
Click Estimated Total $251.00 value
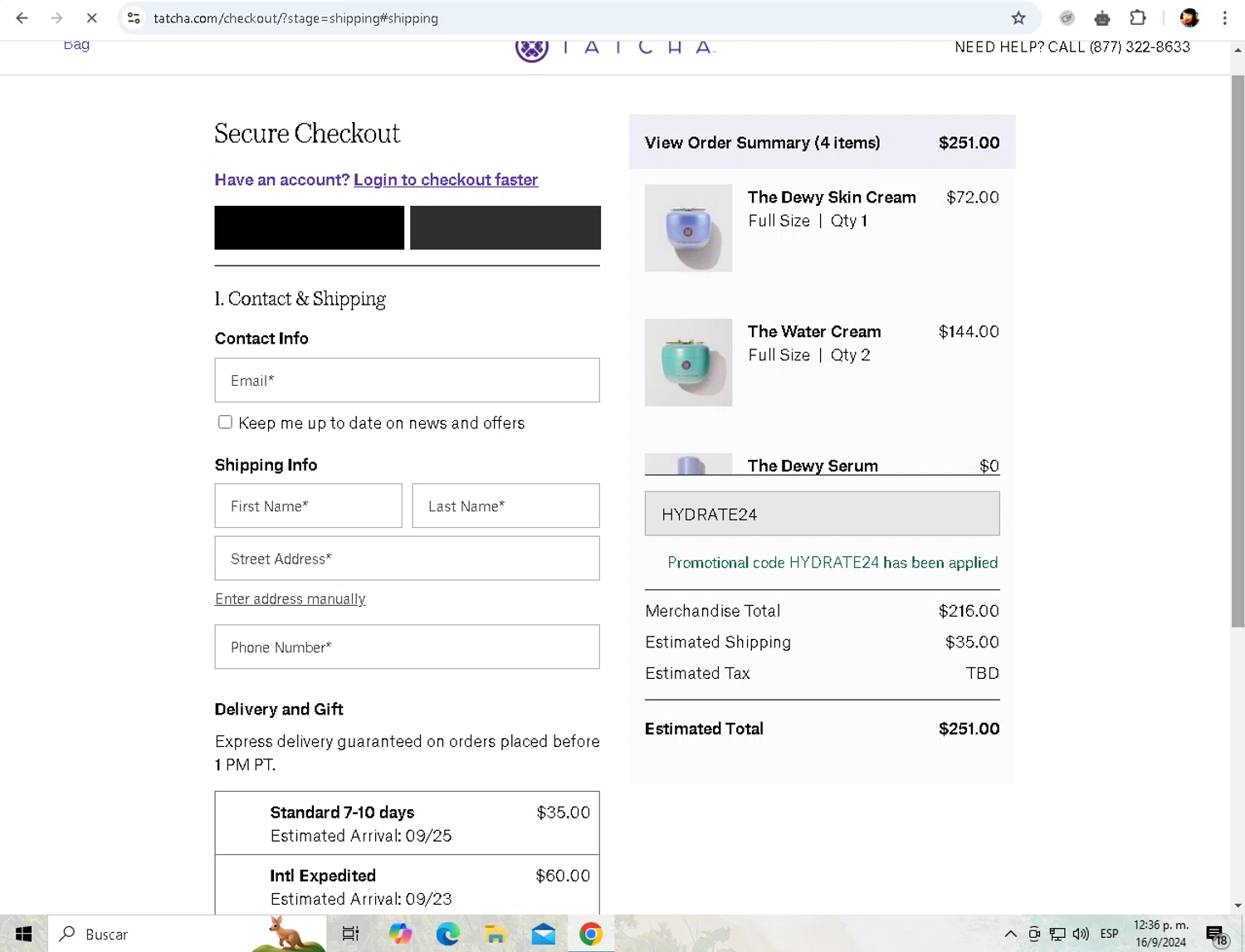(x=969, y=728)
